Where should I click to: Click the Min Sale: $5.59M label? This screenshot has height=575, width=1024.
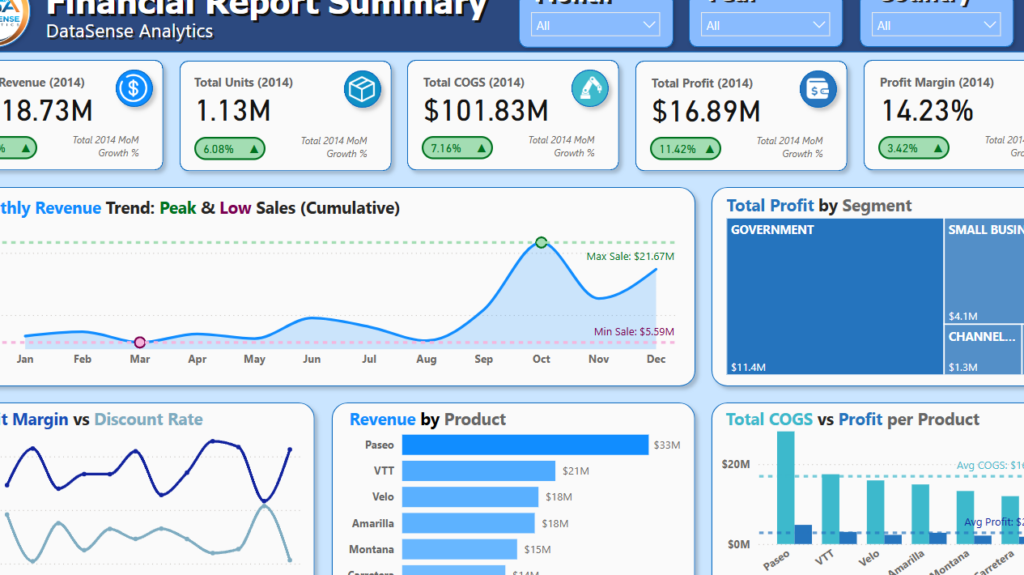pos(633,331)
